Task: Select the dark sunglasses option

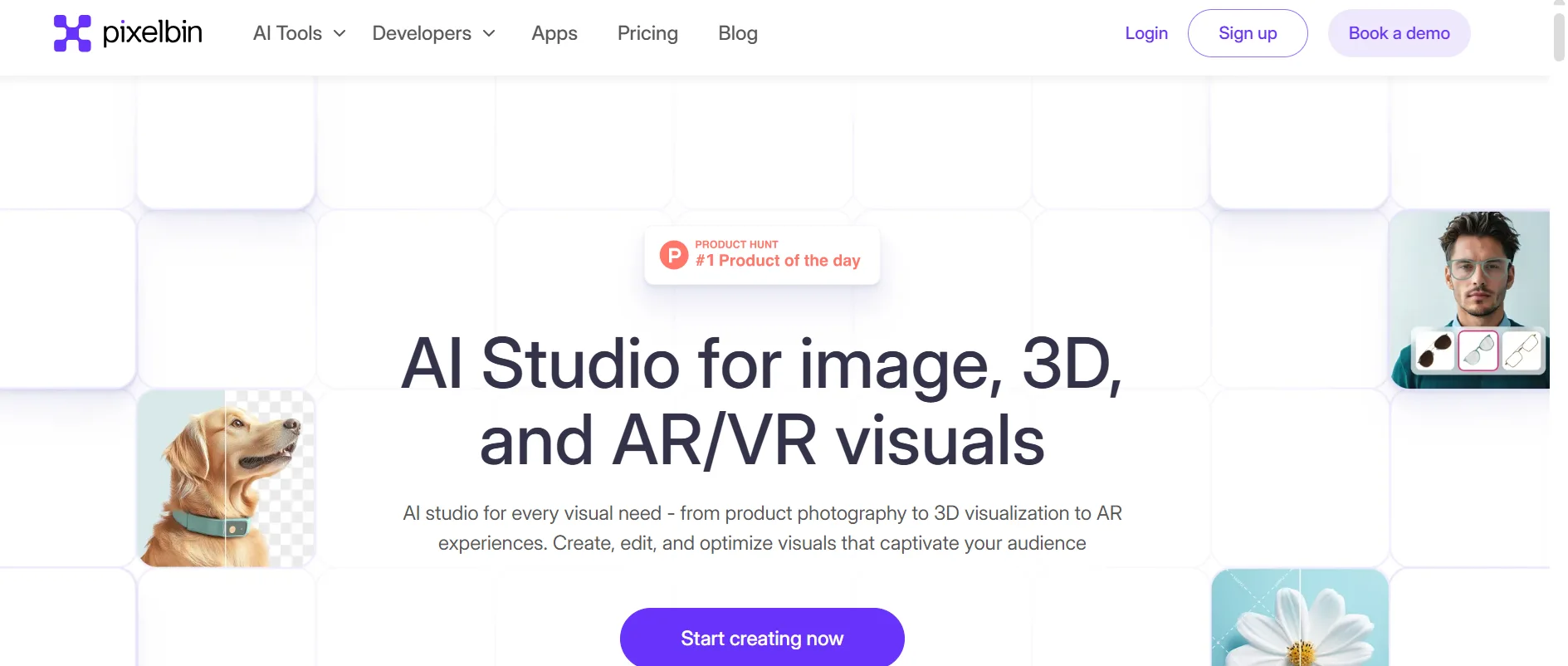Action: click(x=1434, y=350)
